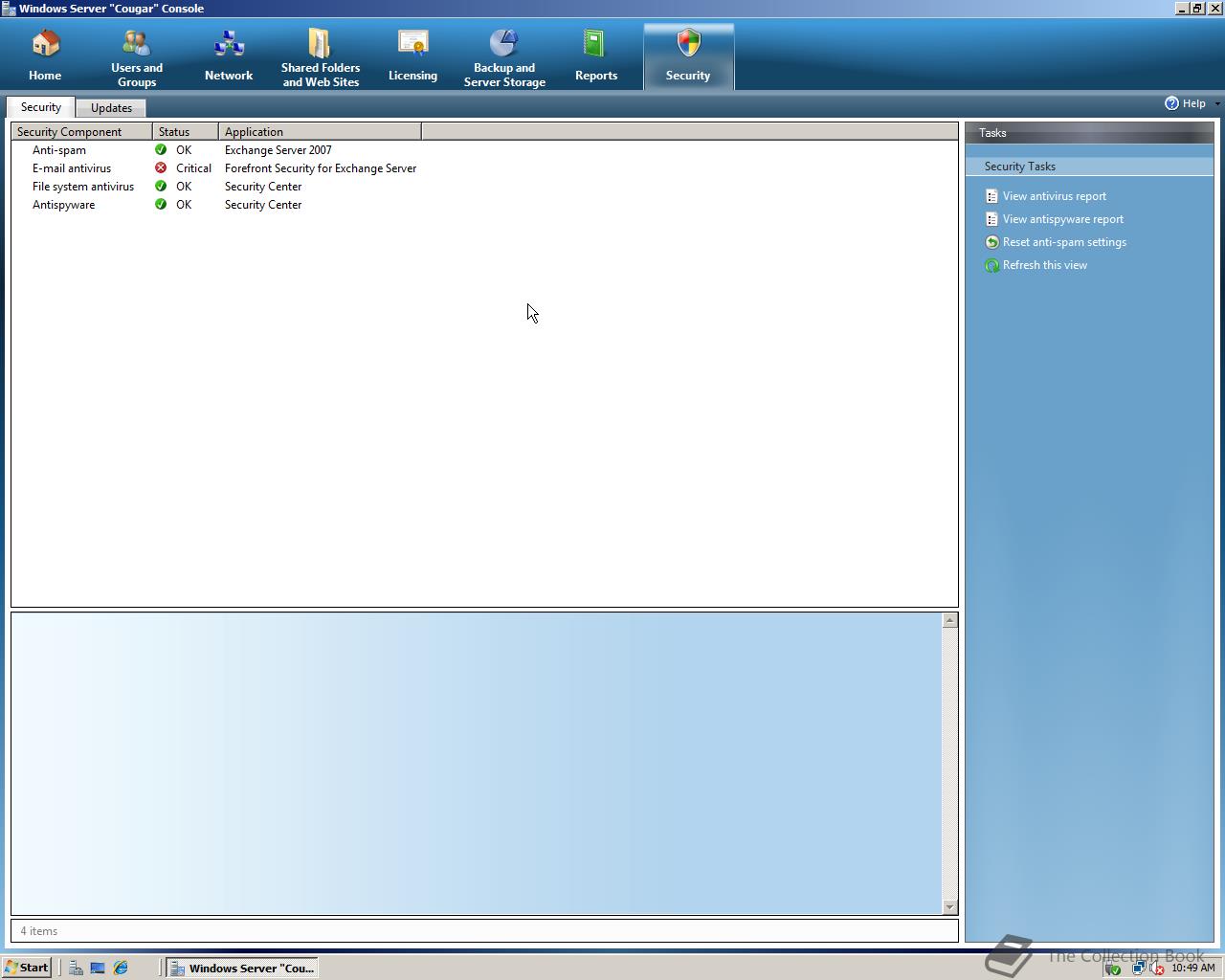Image resolution: width=1225 pixels, height=980 pixels.
Task: Click the security status tray icon
Action: pos(1113,968)
